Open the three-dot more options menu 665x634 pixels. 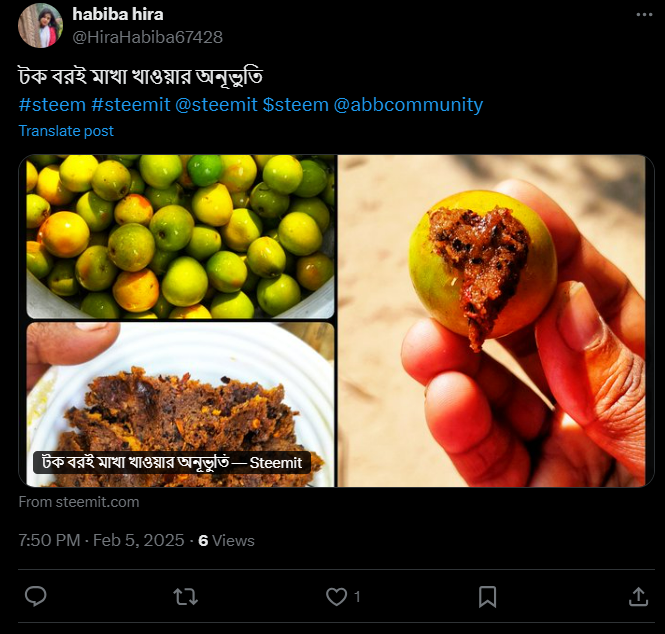click(x=643, y=15)
